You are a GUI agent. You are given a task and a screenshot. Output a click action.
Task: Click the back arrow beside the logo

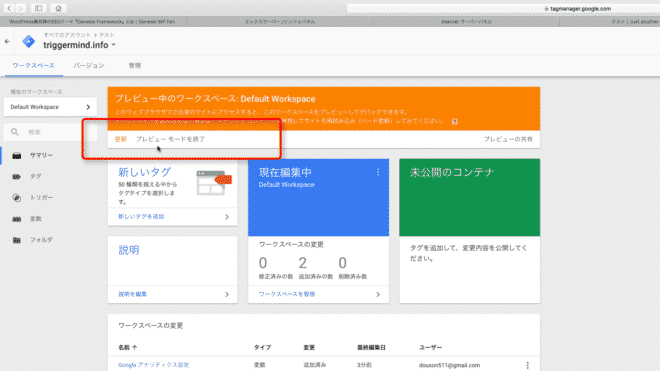click(7, 42)
